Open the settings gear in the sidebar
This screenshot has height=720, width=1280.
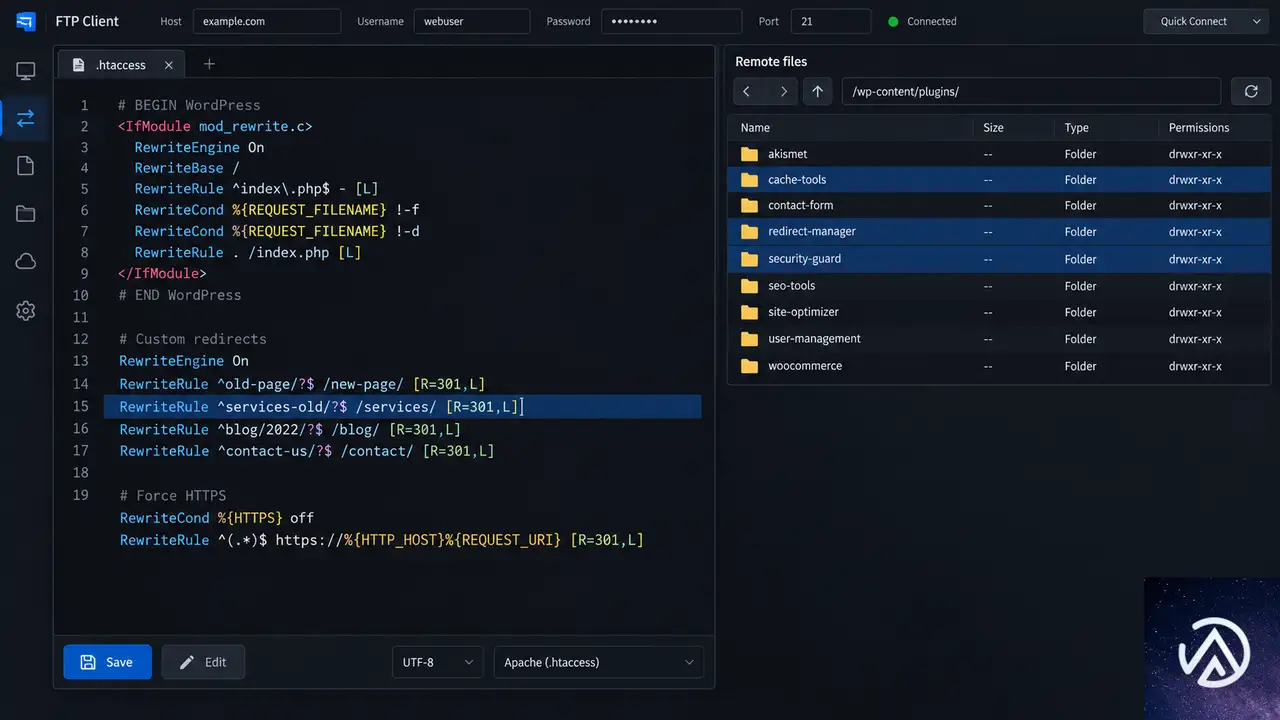point(26,311)
